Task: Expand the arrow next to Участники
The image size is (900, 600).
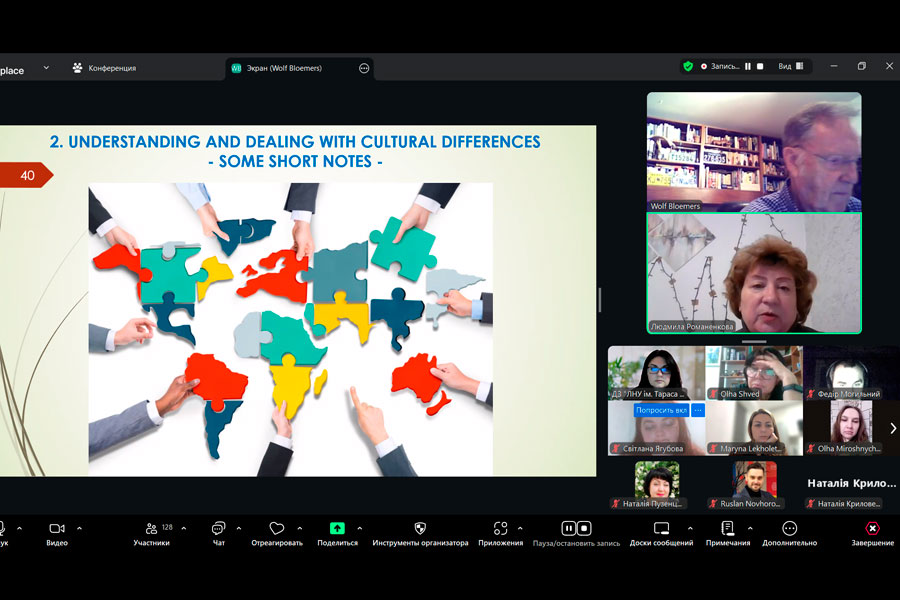Action: (x=183, y=528)
